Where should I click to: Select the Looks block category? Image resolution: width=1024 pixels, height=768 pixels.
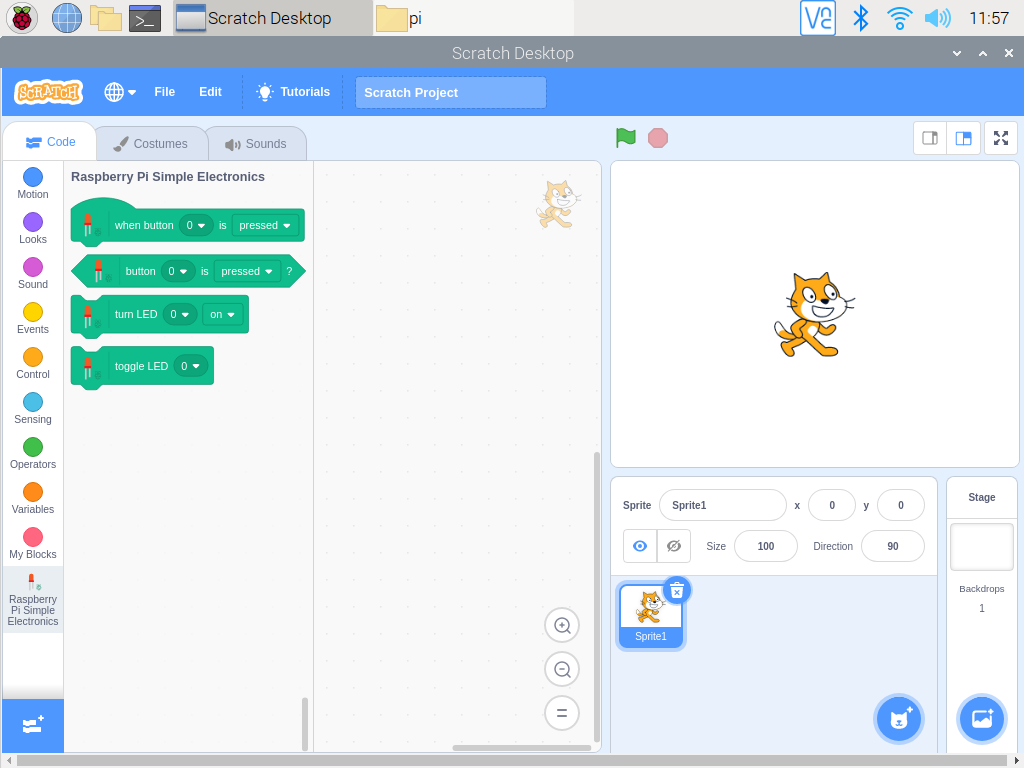pos(33,229)
